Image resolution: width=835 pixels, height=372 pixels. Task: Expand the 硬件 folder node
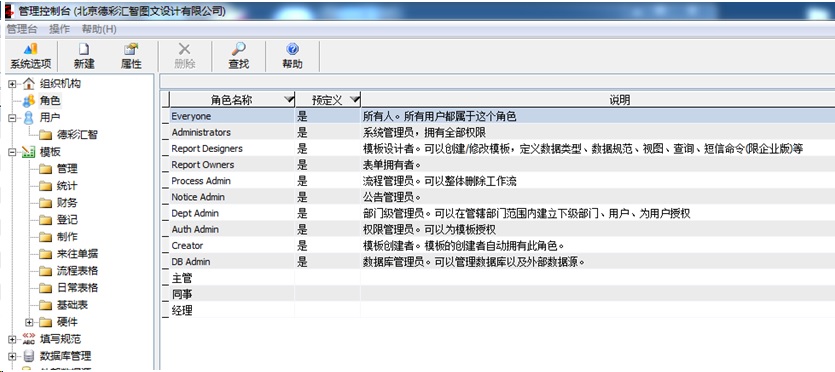tap(29, 323)
